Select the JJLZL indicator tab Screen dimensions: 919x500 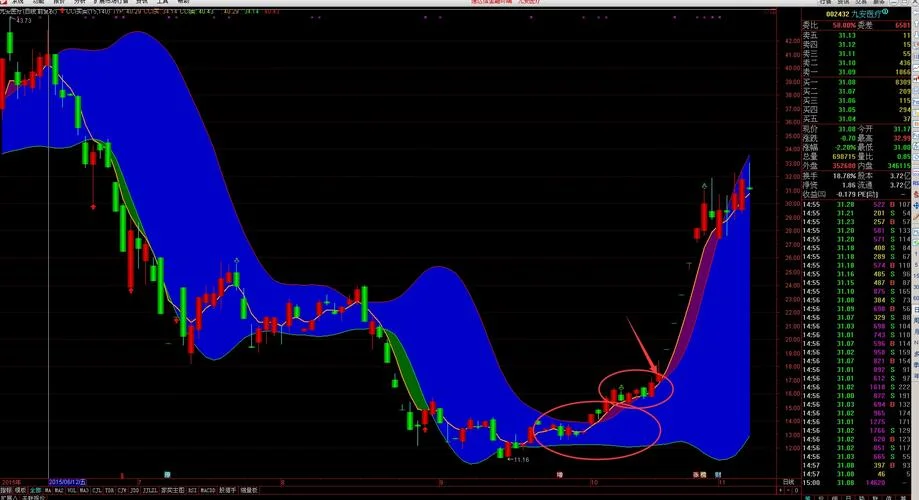point(150,490)
